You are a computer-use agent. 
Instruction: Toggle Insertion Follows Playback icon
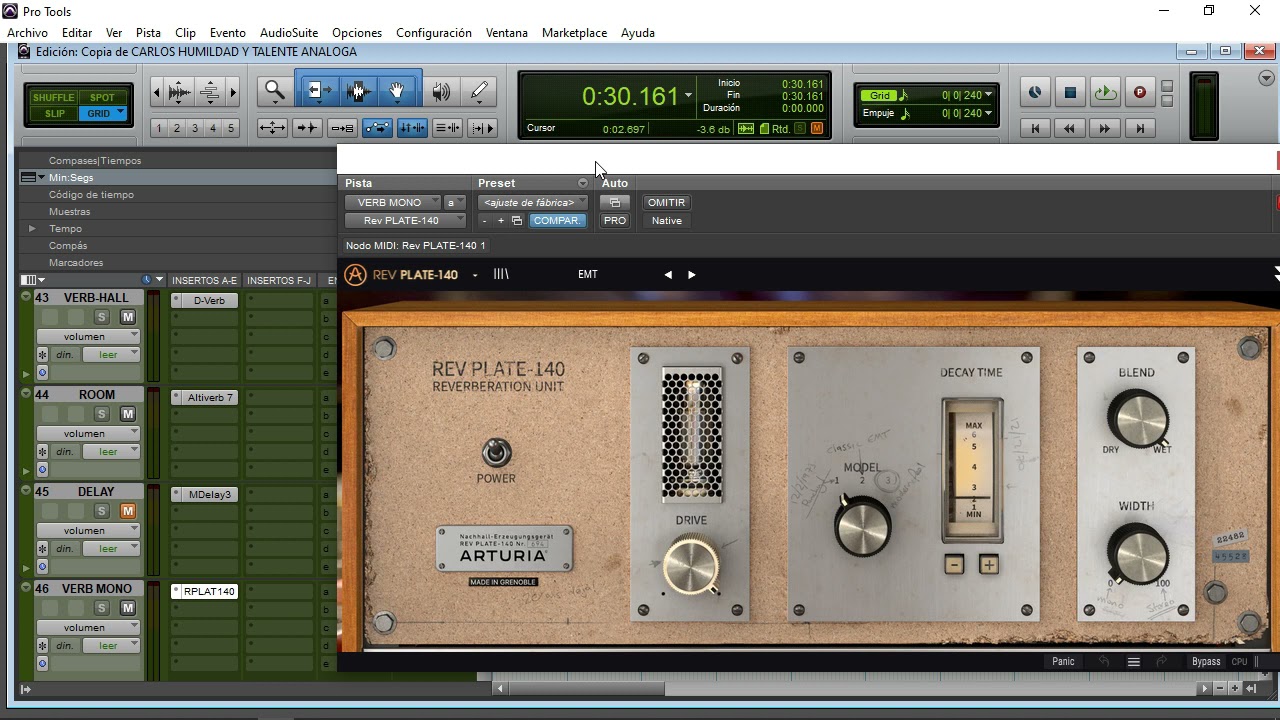[482, 128]
